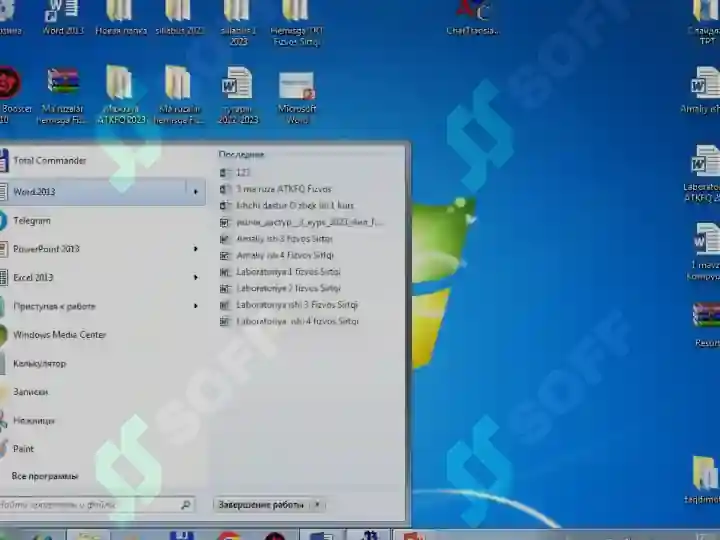Expand the Excel 2013 submenu arrow
This screenshot has height=540, width=720.
click(196, 277)
